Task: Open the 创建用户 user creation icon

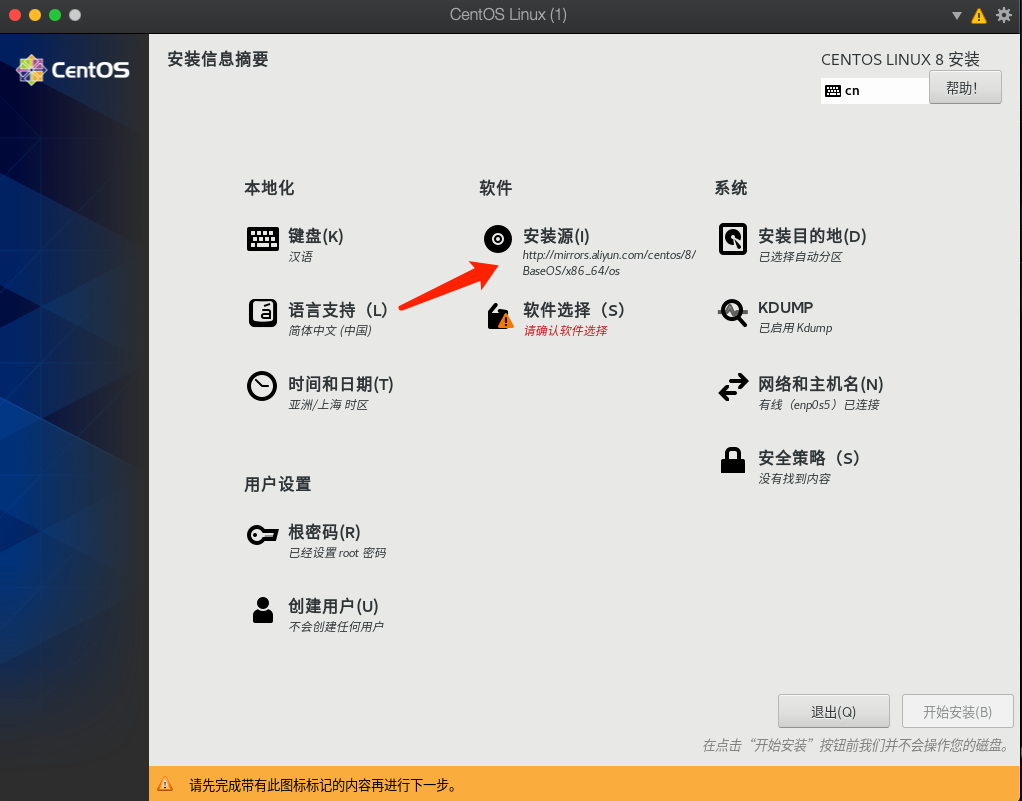Action: point(262,607)
